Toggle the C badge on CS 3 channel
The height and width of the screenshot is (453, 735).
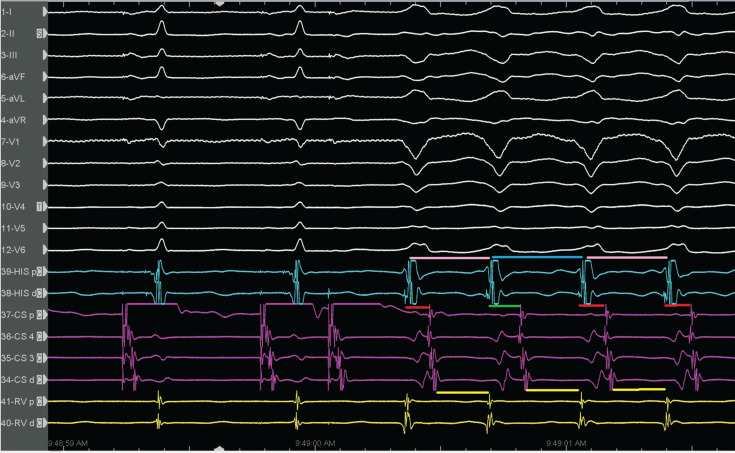(x=40, y=358)
